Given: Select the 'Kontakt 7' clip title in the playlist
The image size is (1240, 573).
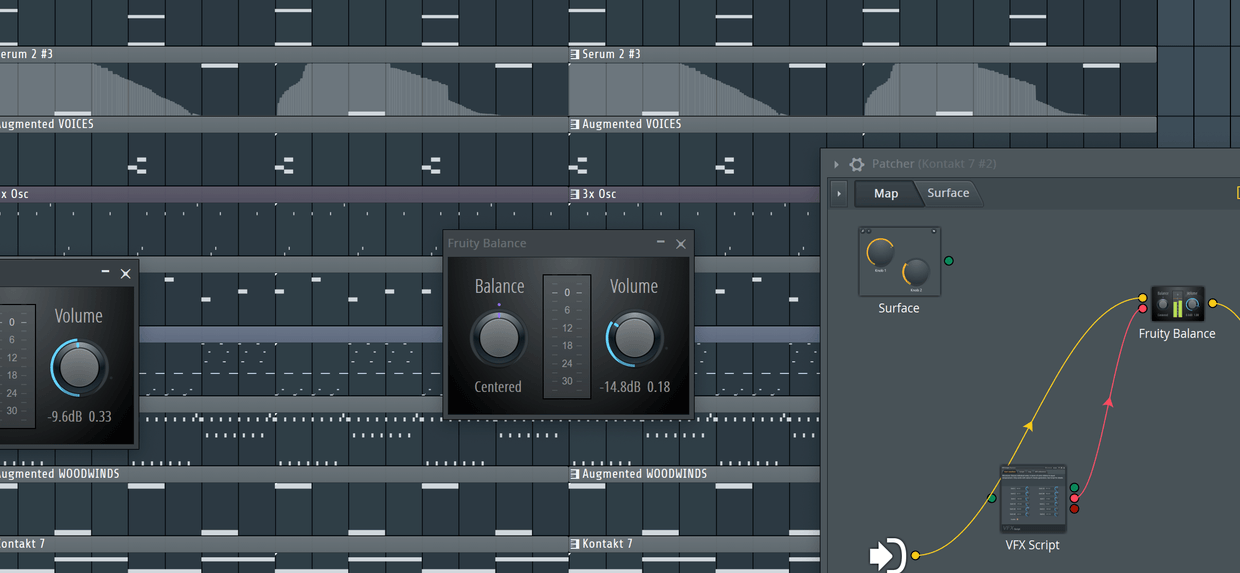Looking at the screenshot, I should [608, 544].
